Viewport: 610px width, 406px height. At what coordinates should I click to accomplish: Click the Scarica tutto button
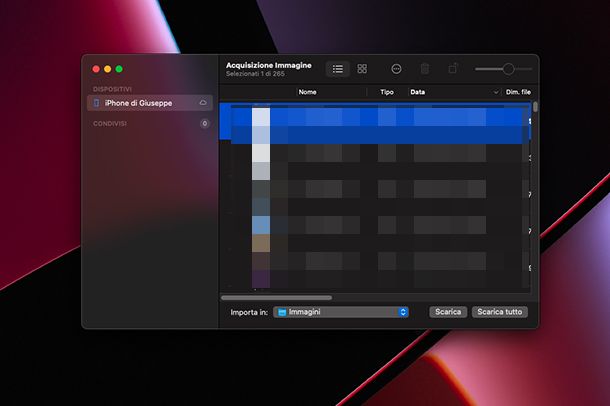click(x=500, y=312)
